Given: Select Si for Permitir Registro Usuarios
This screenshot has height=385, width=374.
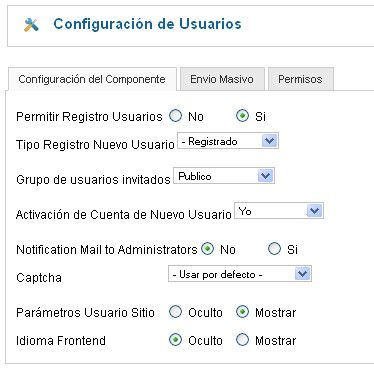Looking at the screenshot, I should (x=242, y=116).
